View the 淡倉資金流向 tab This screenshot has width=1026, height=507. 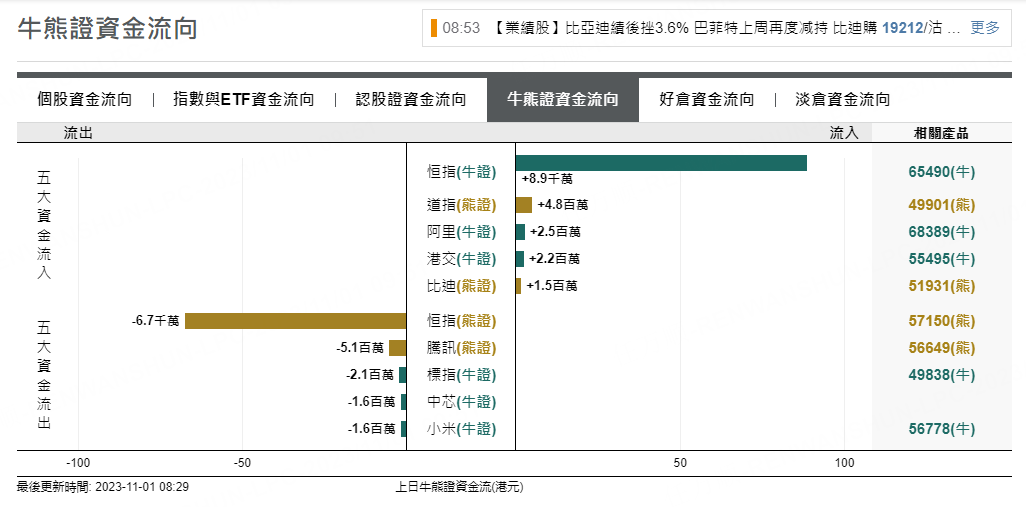pyautogui.click(x=843, y=99)
